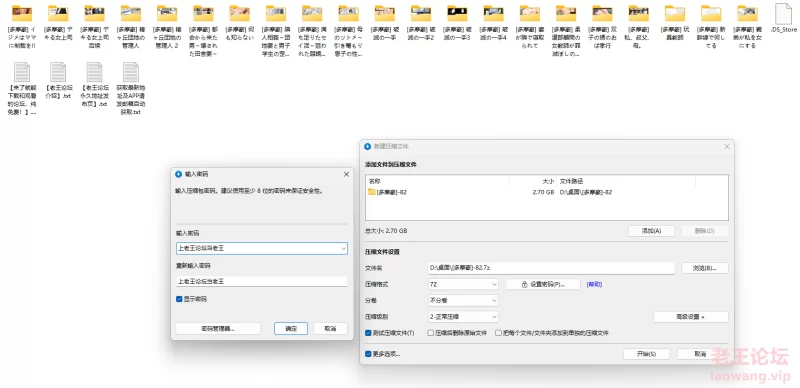Toggle the 测试压缩文件(T) checkbox

point(368,333)
